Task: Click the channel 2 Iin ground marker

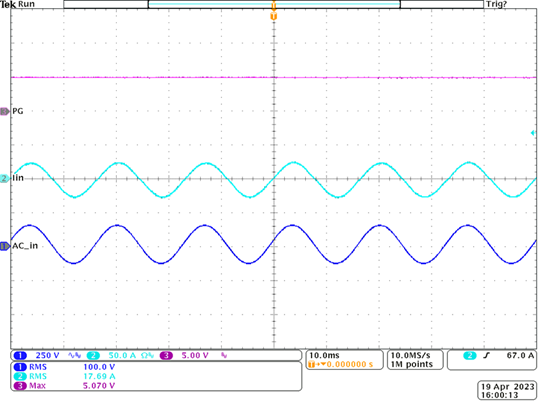Action: click(4, 178)
